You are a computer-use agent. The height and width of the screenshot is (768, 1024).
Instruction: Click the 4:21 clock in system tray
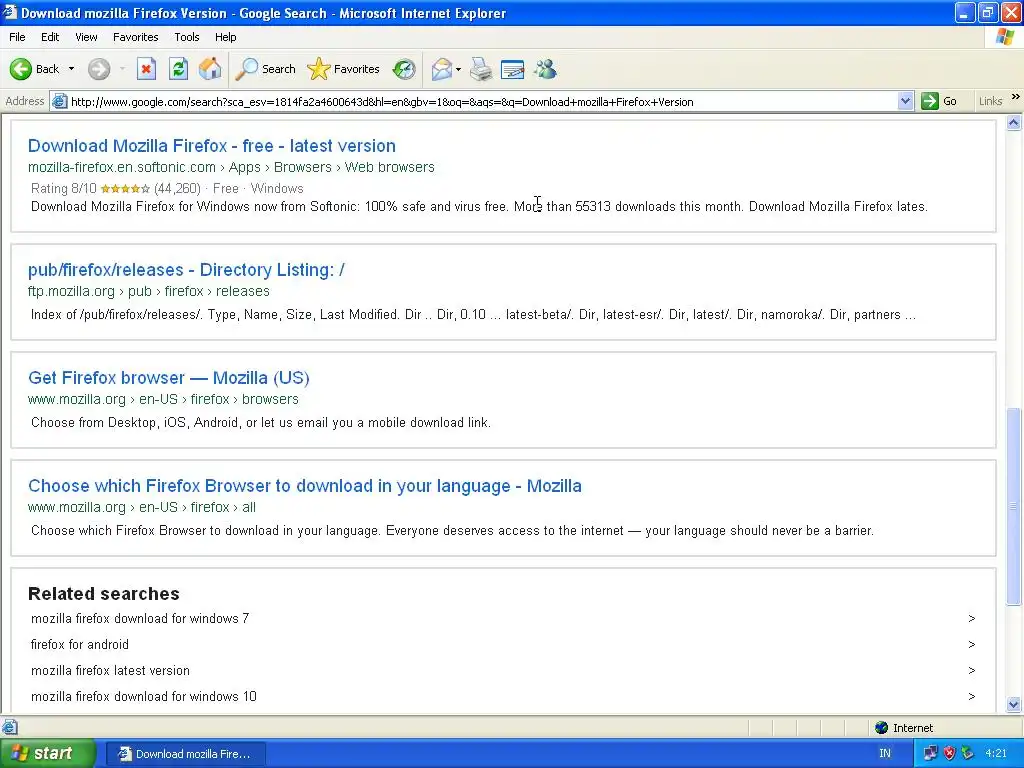click(996, 754)
